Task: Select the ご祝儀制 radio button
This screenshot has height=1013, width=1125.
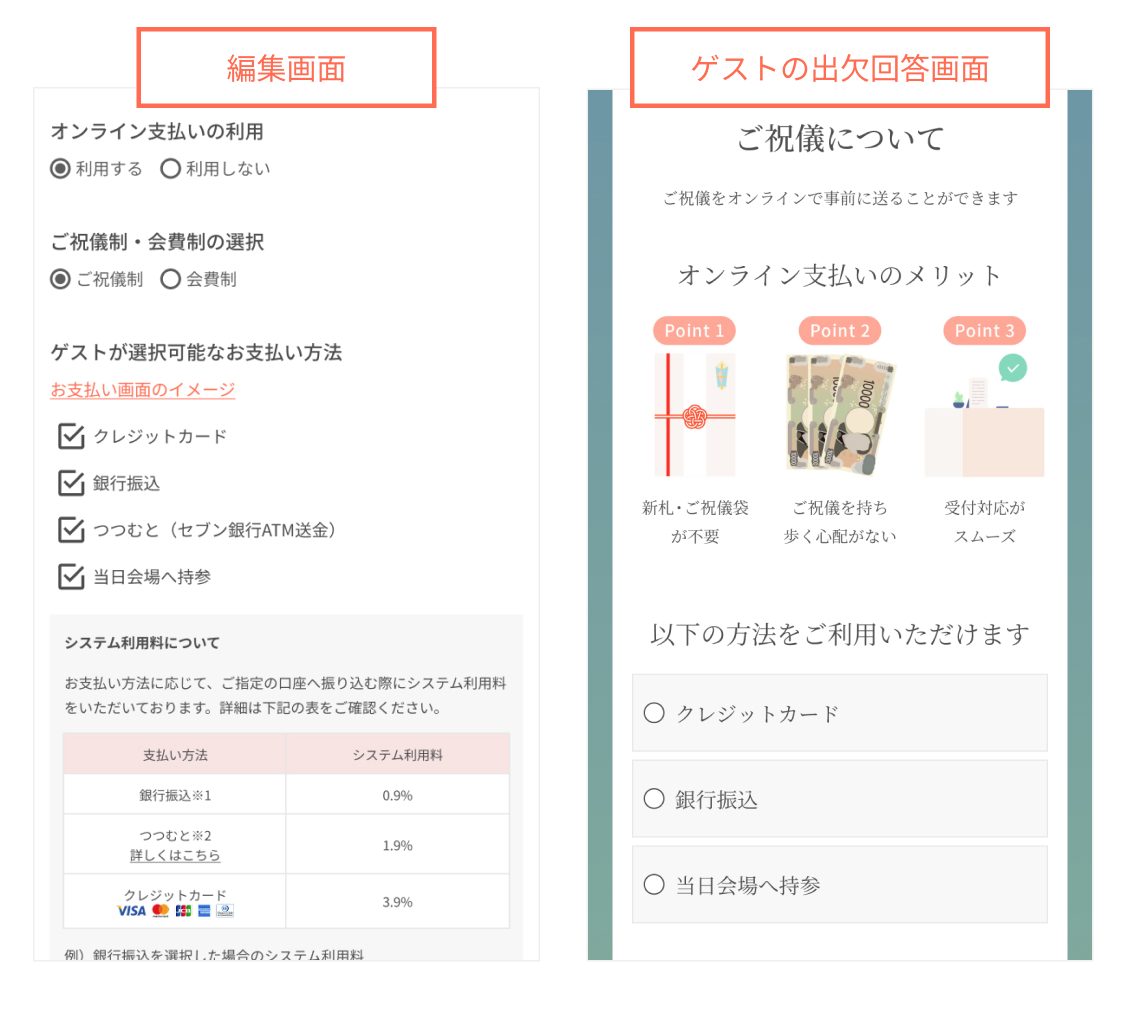Action: coord(61,279)
